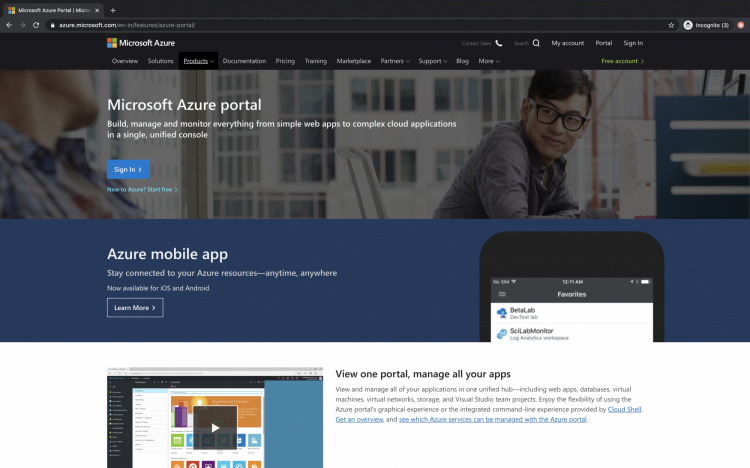The width and height of the screenshot is (750, 468).
Task: Play the Azure portal video thumbnail
Action: [x=215, y=428]
